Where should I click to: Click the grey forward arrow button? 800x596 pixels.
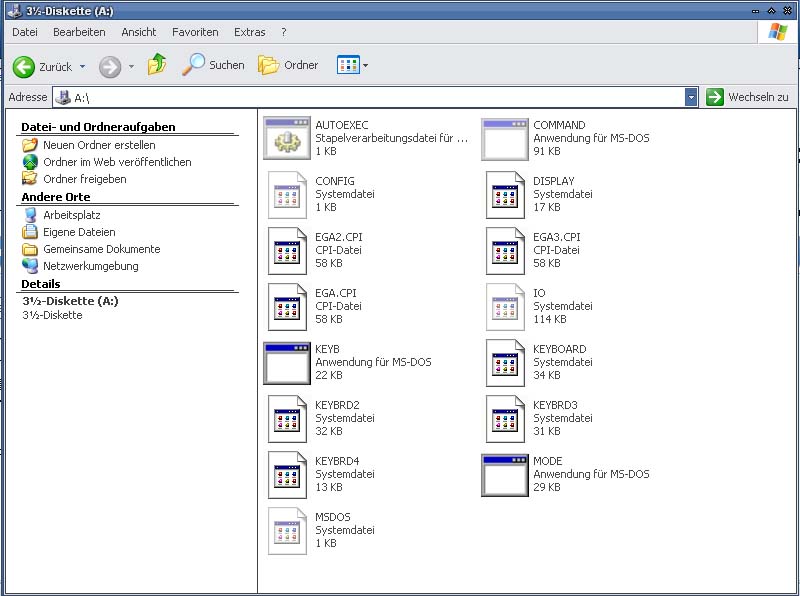[x=110, y=67]
